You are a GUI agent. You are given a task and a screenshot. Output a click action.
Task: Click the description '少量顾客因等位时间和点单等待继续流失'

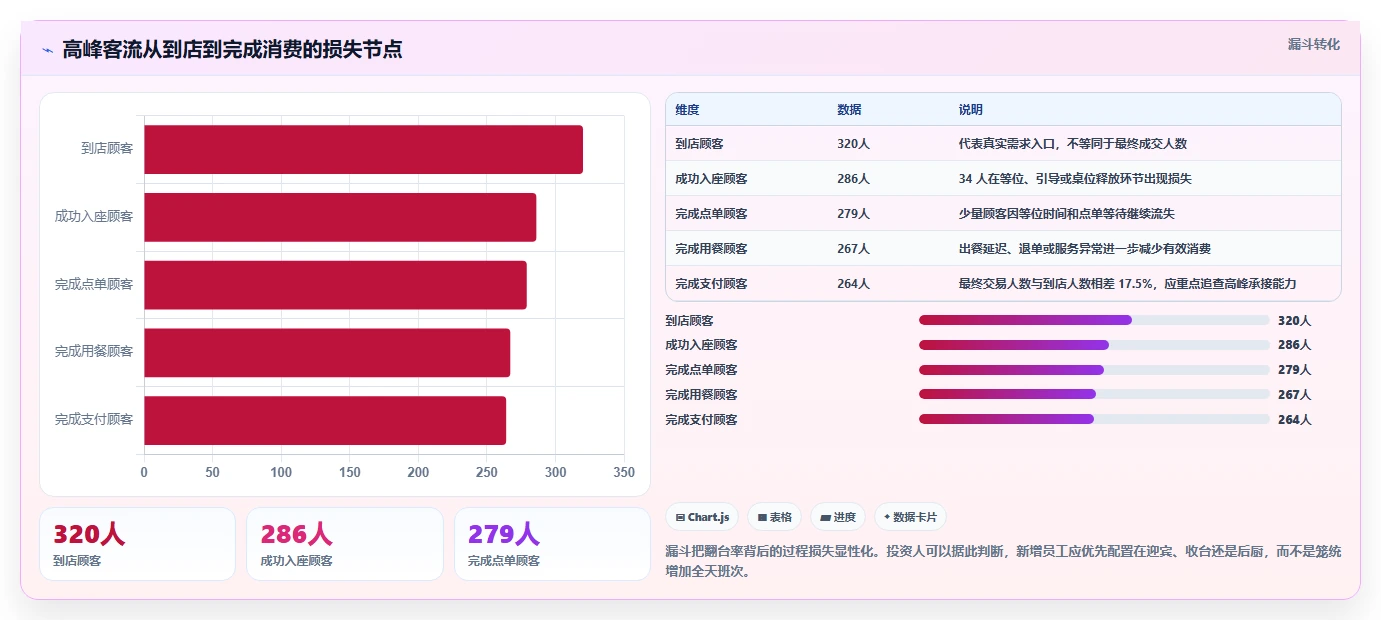click(x=1066, y=214)
